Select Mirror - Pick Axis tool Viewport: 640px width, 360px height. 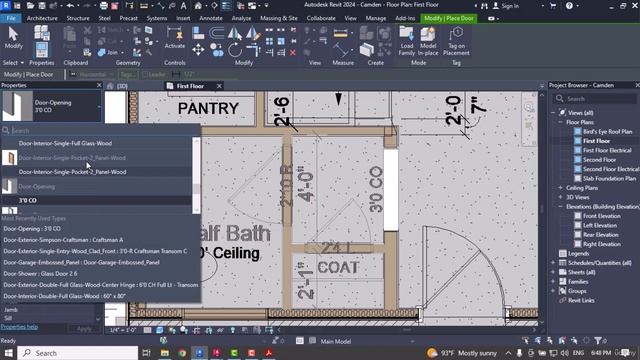point(235,33)
